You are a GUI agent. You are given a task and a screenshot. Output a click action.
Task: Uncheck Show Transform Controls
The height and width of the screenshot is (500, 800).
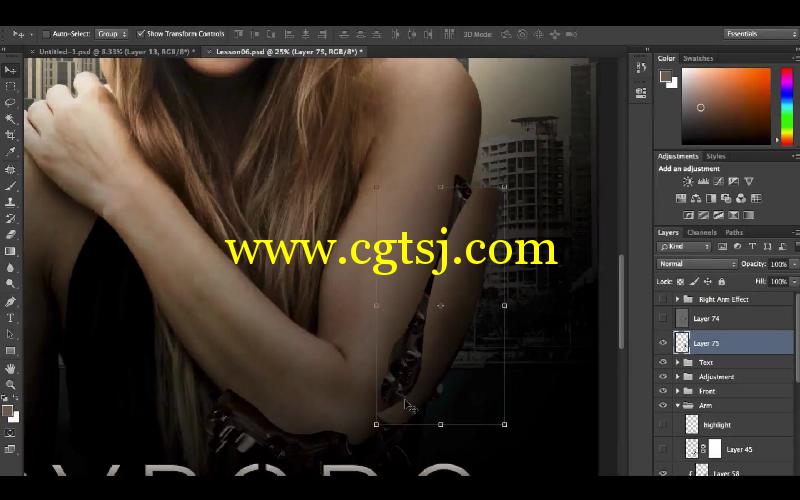(140, 34)
